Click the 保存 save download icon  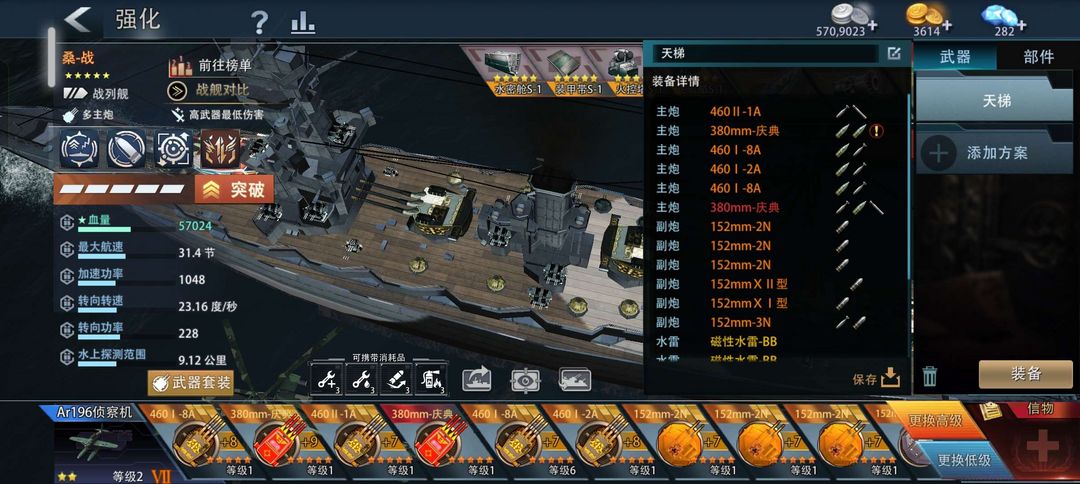click(x=891, y=377)
